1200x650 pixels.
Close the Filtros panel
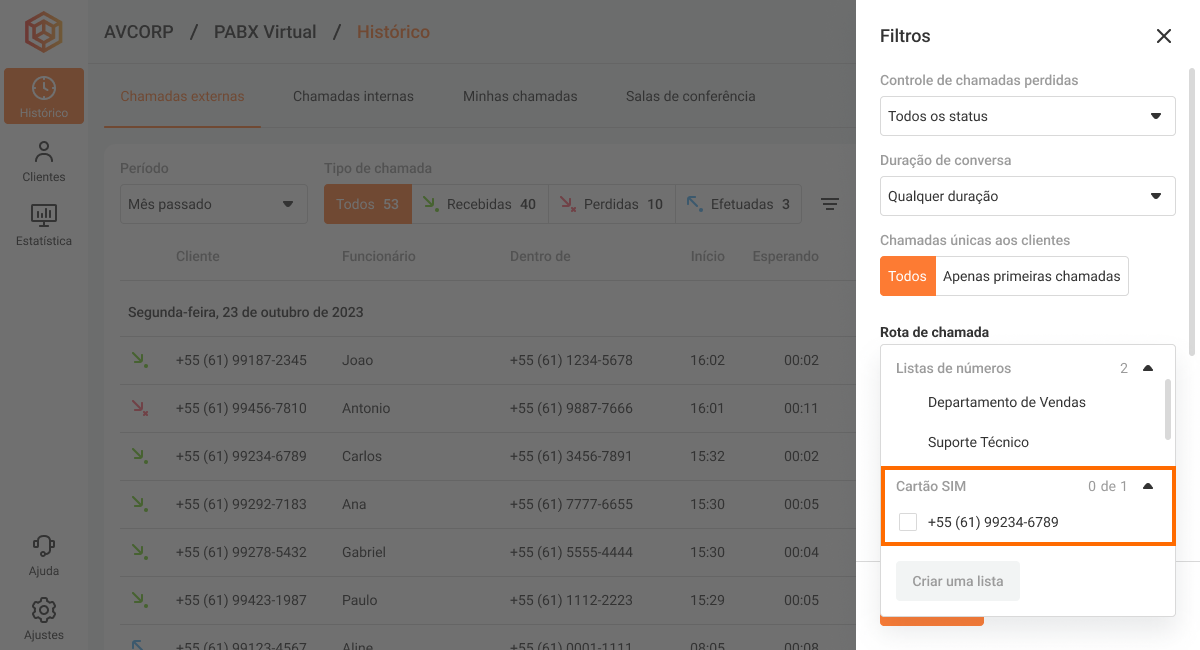(x=1163, y=36)
